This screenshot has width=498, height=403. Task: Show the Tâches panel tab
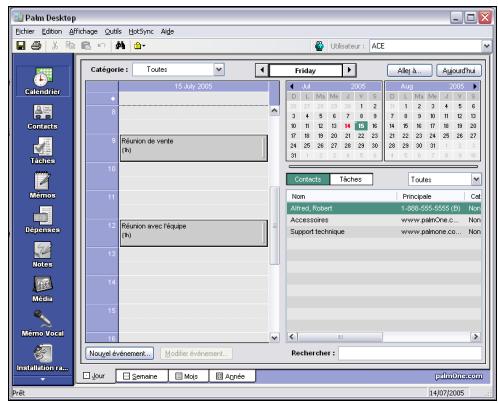coord(351,179)
